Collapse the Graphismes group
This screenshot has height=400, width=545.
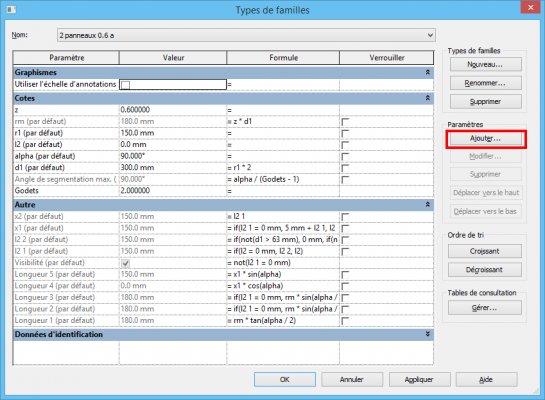[x=428, y=72]
